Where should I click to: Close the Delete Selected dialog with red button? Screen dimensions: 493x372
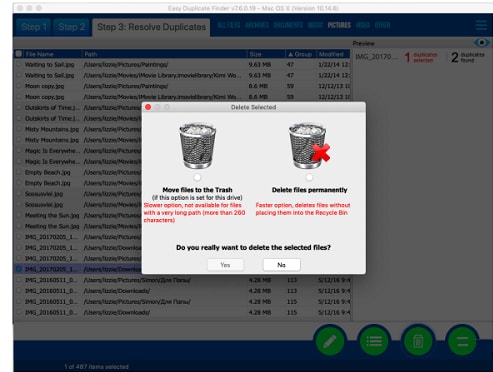click(148, 107)
